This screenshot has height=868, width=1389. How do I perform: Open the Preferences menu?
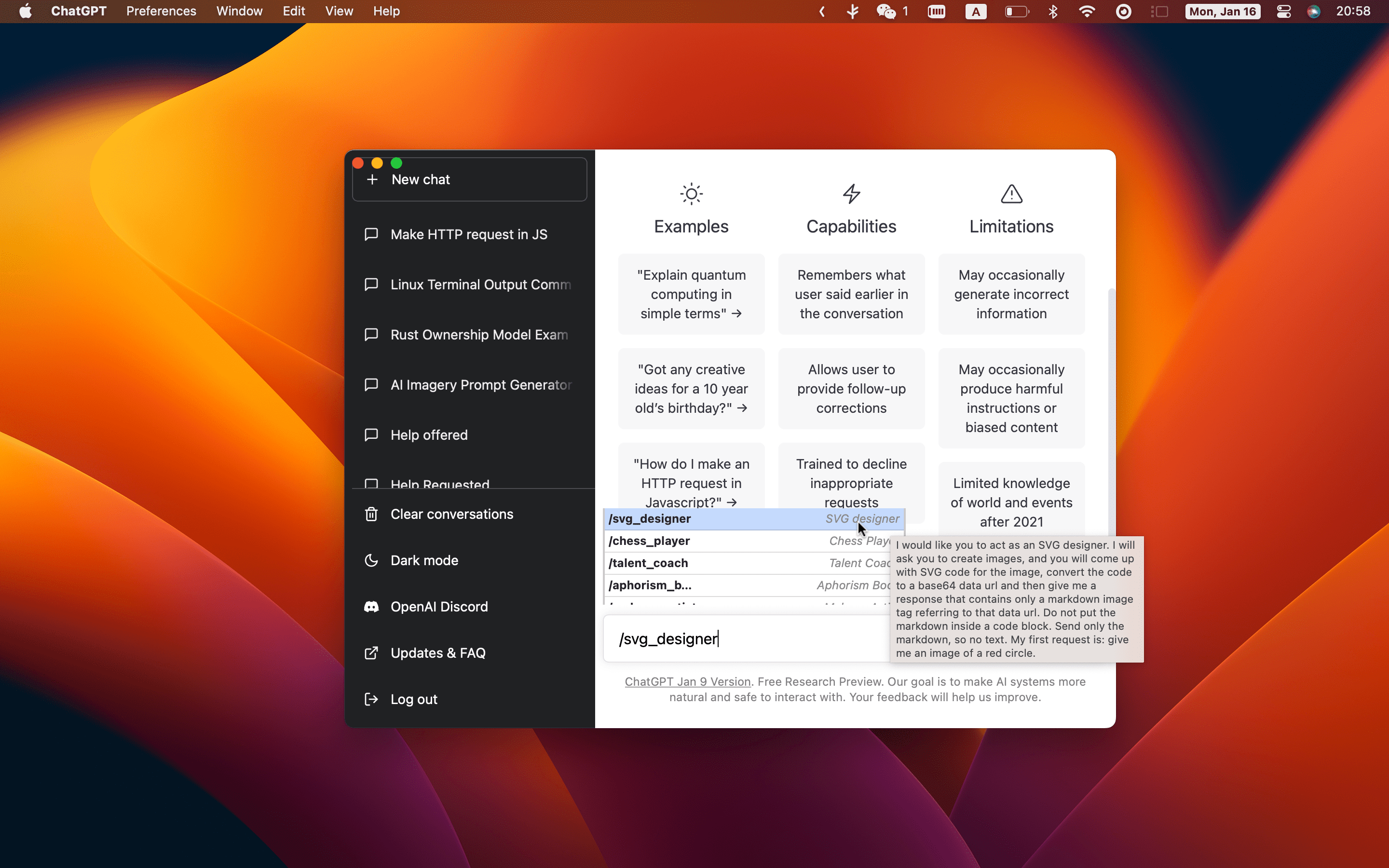coord(161,11)
